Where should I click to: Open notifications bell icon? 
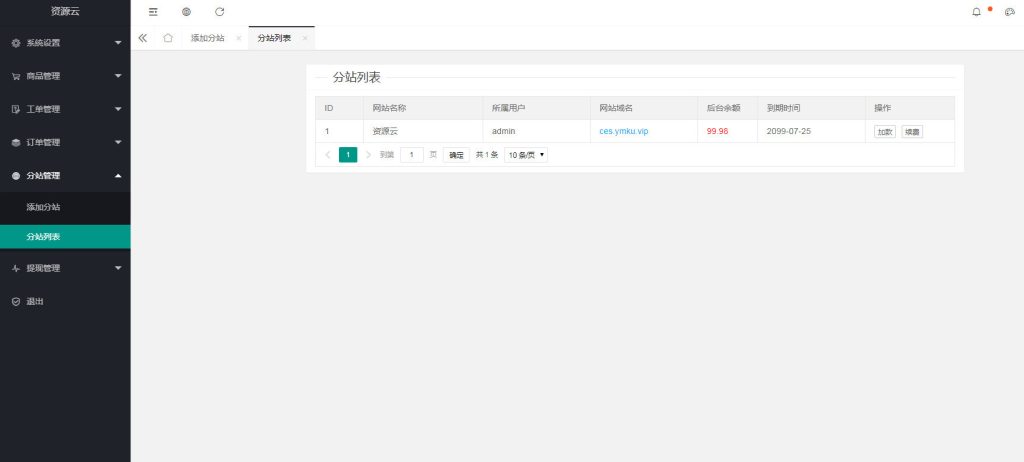coord(976,12)
